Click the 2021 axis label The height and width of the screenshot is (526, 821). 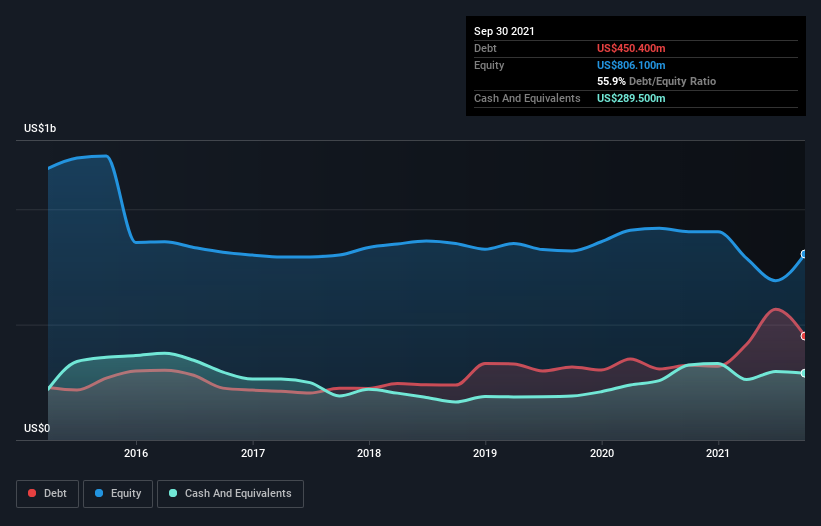click(x=718, y=453)
